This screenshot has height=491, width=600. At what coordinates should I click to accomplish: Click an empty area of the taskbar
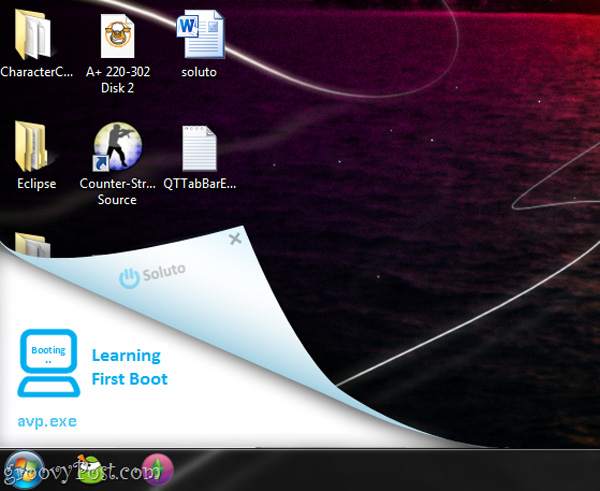(400, 470)
